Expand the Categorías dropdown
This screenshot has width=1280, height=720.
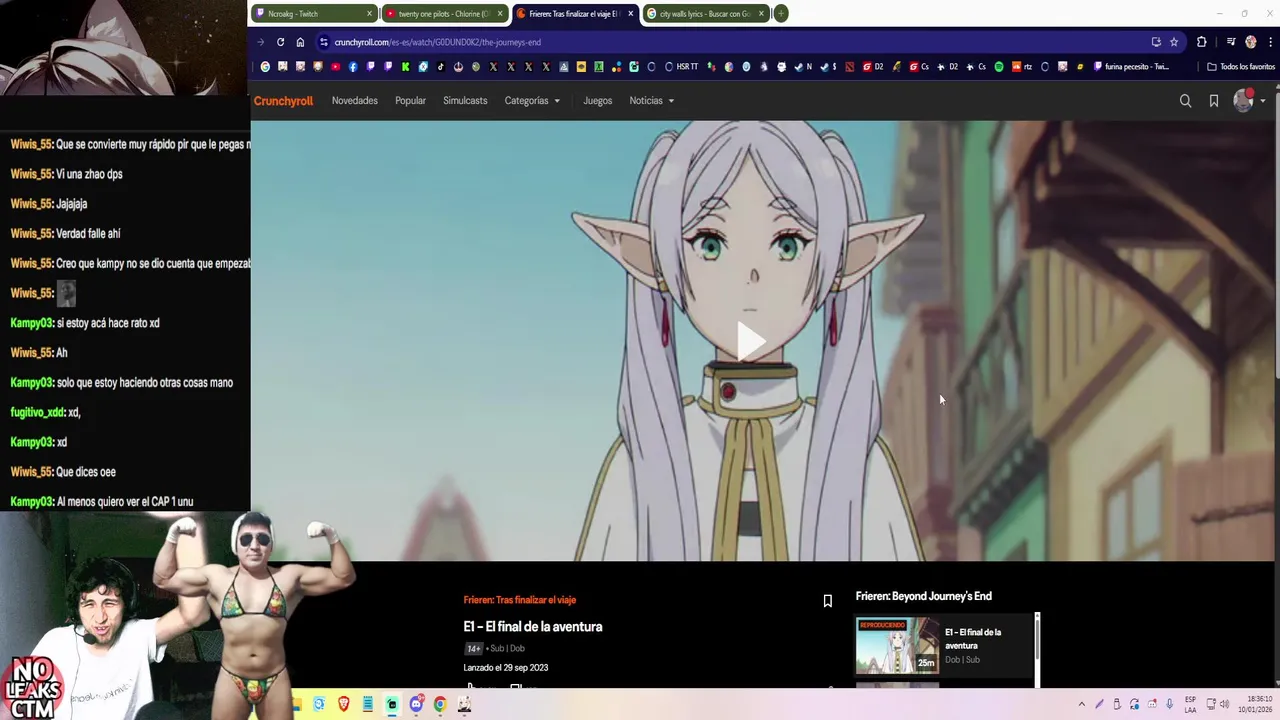coord(532,101)
